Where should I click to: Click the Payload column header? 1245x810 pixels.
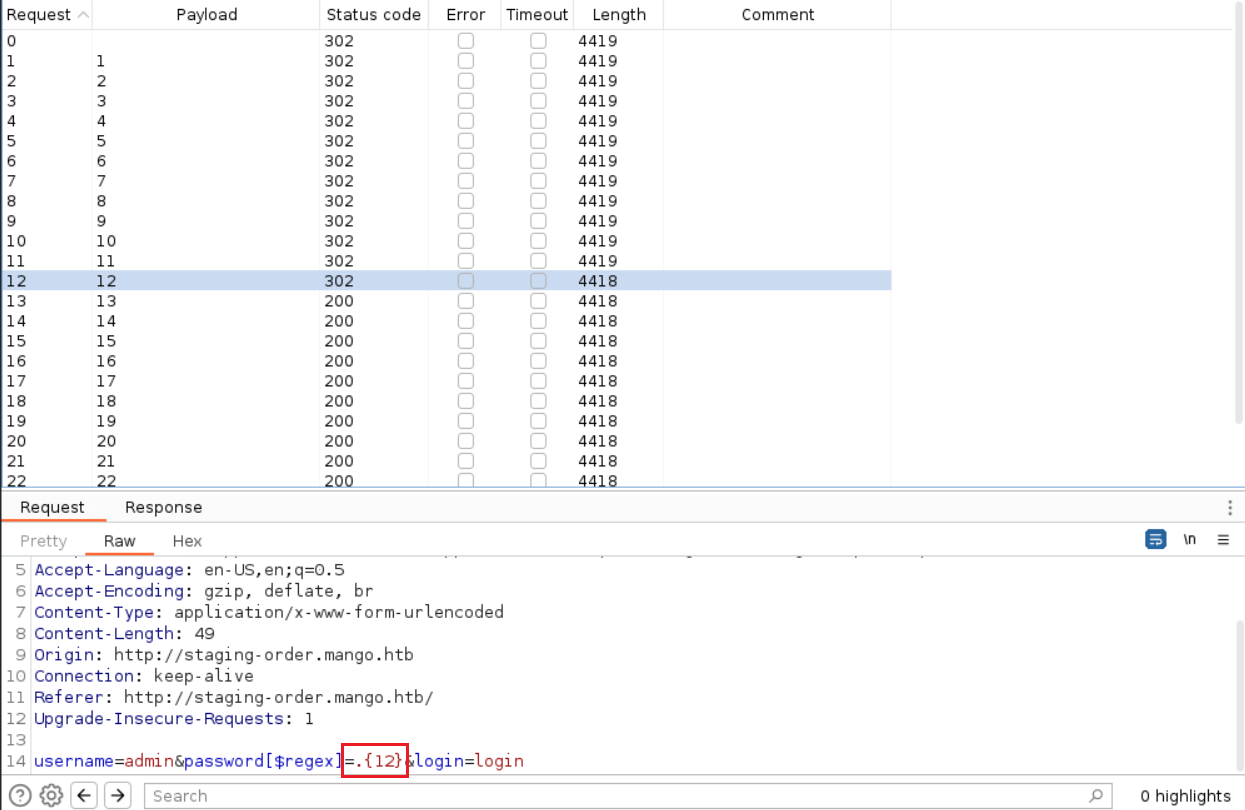(207, 15)
